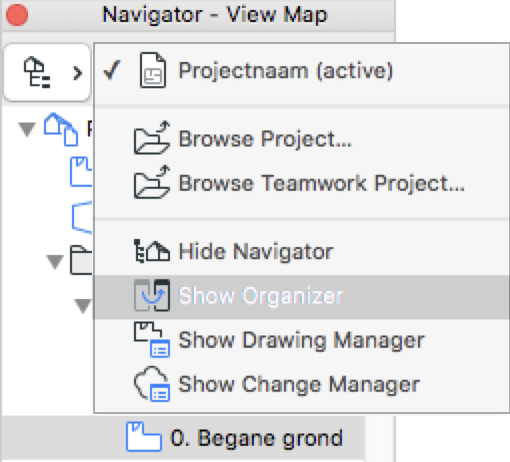Collapse the folder's disclosure triangle
Image resolution: width=510 pixels, height=462 pixels.
click(x=55, y=261)
